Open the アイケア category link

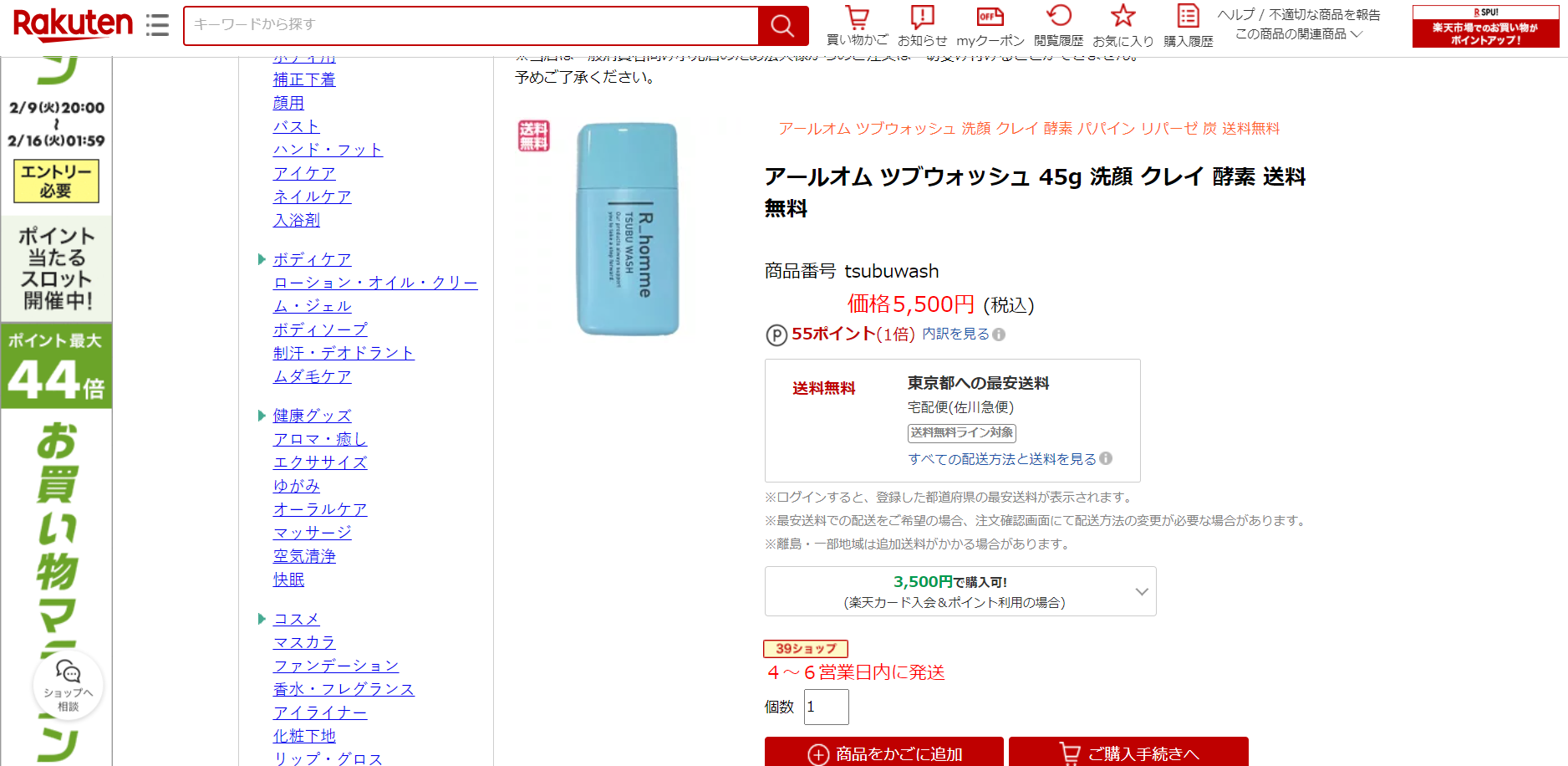pyautogui.click(x=304, y=173)
